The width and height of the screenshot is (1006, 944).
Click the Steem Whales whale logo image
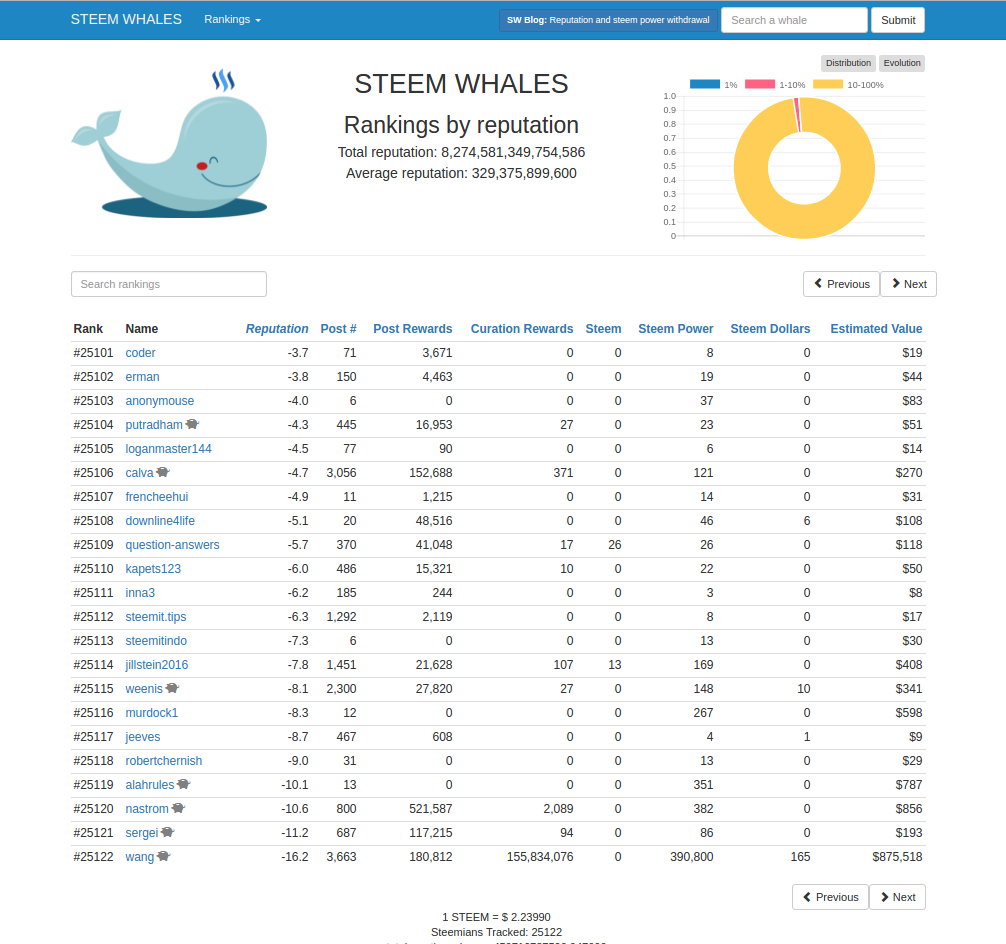click(169, 143)
